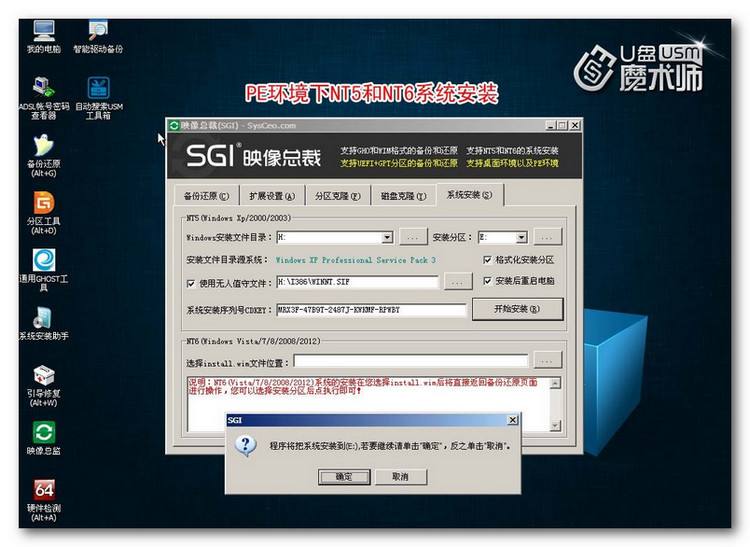The image size is (750, 547).
Task: Browse for Windows安装文件目录 folder
Action: [413, 237]
